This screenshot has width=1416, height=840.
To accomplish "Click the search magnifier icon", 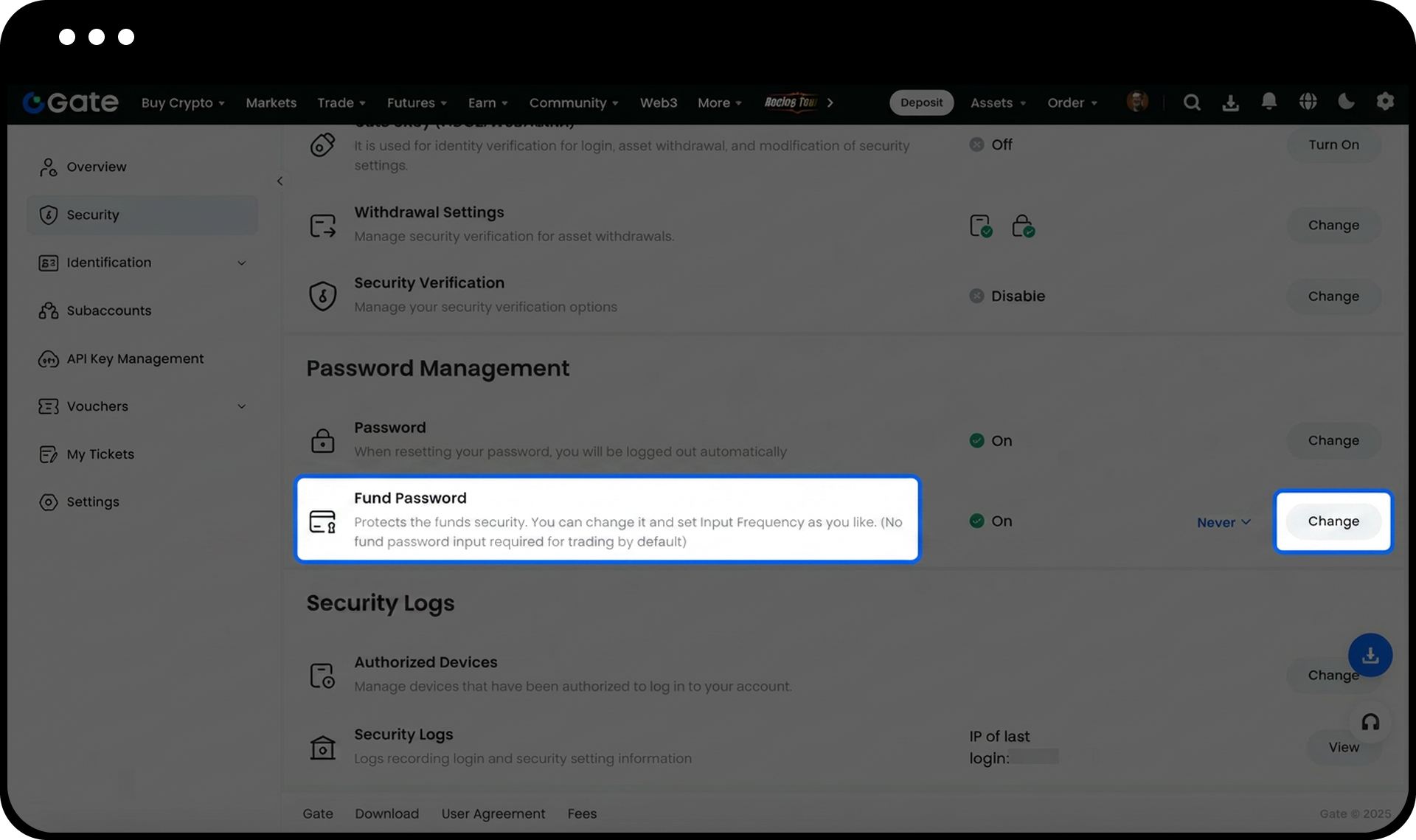I will pyautogui.click(x=1192, y=103).
